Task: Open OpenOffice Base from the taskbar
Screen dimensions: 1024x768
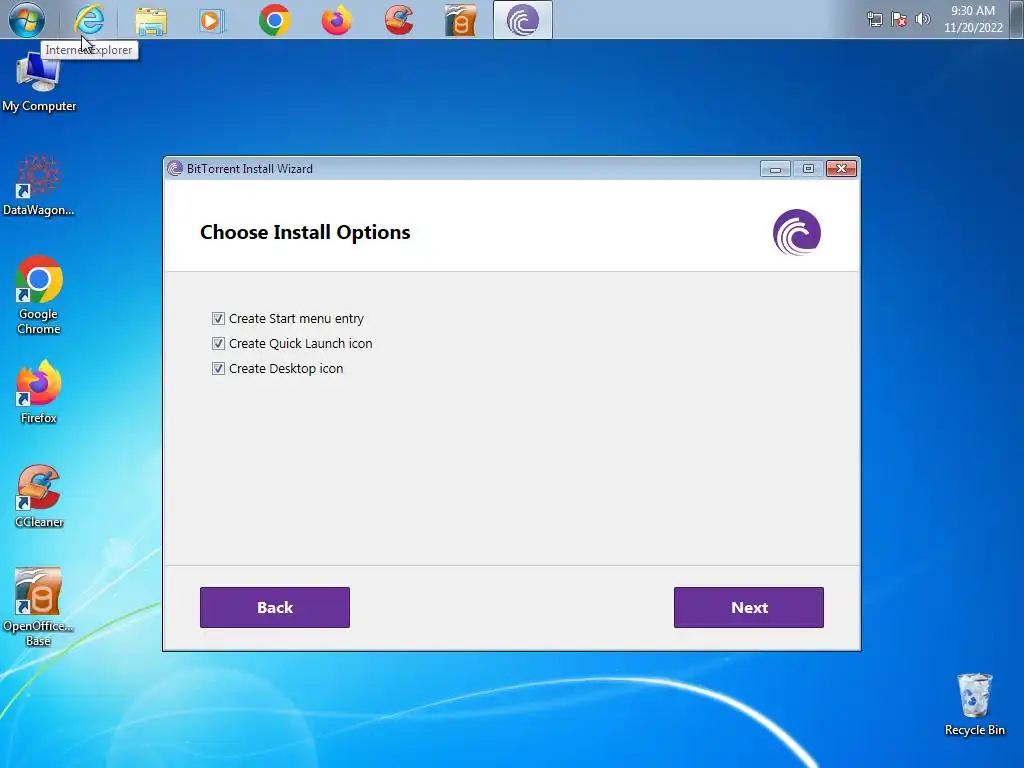Action: tap(460, 20)
